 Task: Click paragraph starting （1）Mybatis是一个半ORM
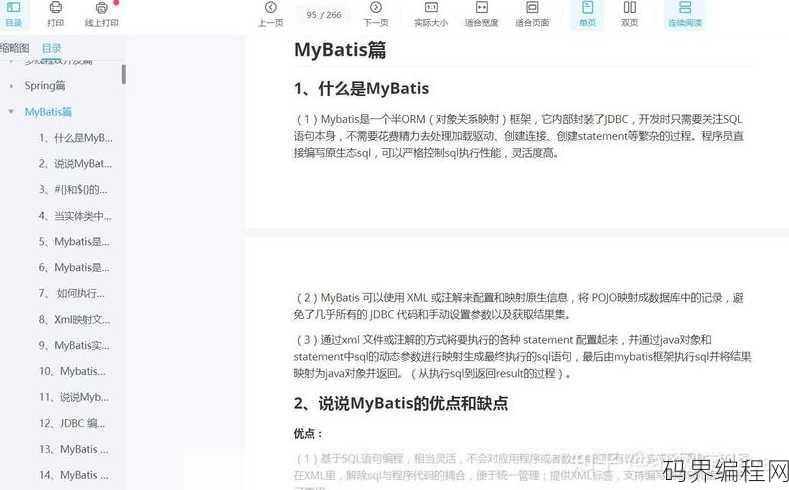coord(519,136)
